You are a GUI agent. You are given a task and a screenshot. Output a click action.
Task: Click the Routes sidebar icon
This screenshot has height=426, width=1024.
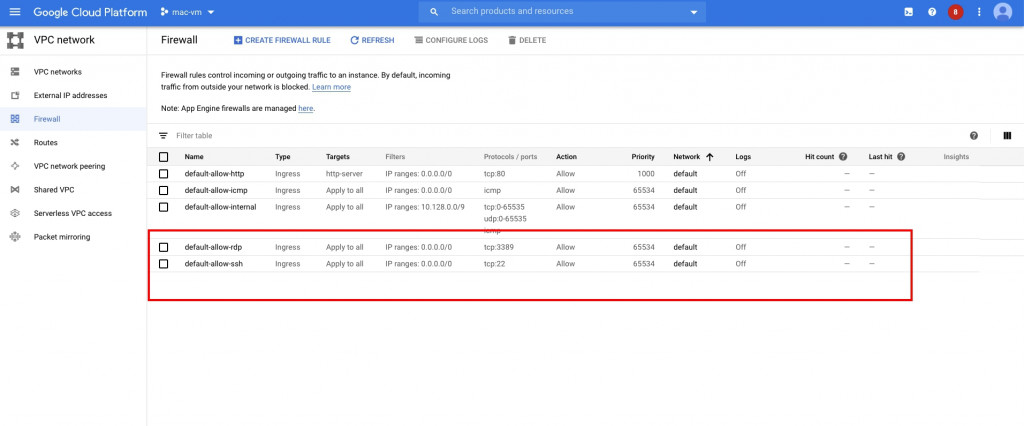tap(15, 142)
